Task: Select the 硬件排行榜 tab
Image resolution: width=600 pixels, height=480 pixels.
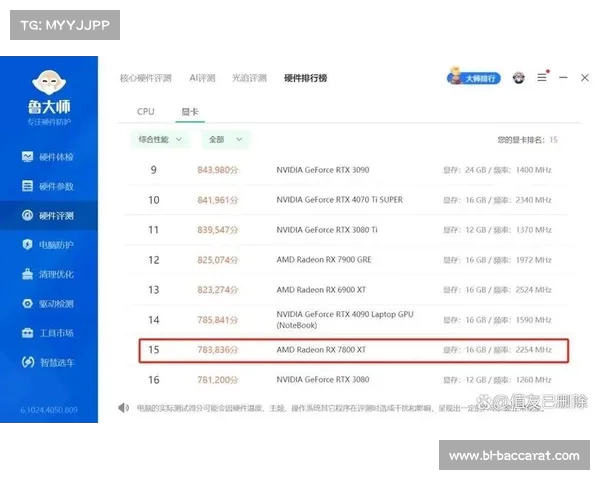Action: click(x=305, y=78)
